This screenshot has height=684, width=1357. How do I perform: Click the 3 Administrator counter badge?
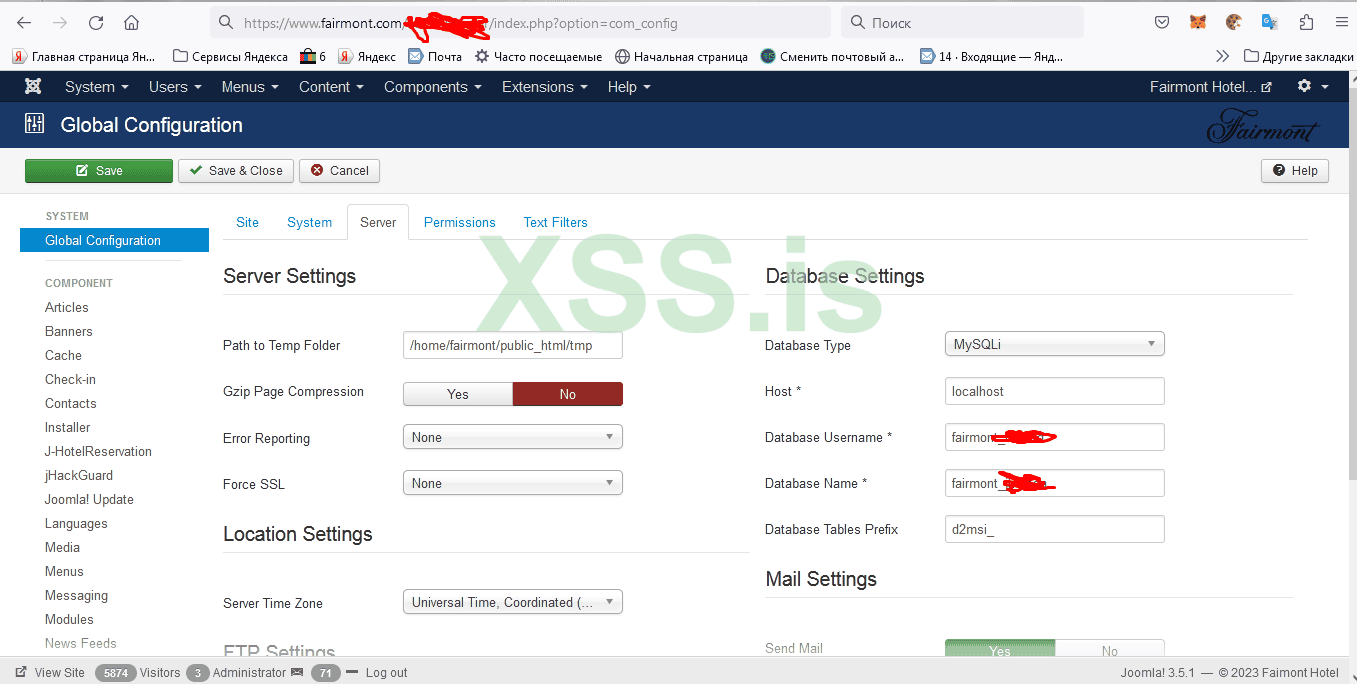pyautogui.click(x=198, y=673)
